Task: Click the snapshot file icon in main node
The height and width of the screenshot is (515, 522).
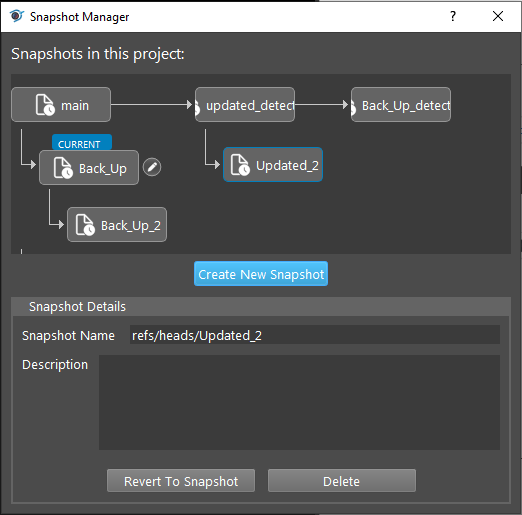Action: tap(45, 105)
